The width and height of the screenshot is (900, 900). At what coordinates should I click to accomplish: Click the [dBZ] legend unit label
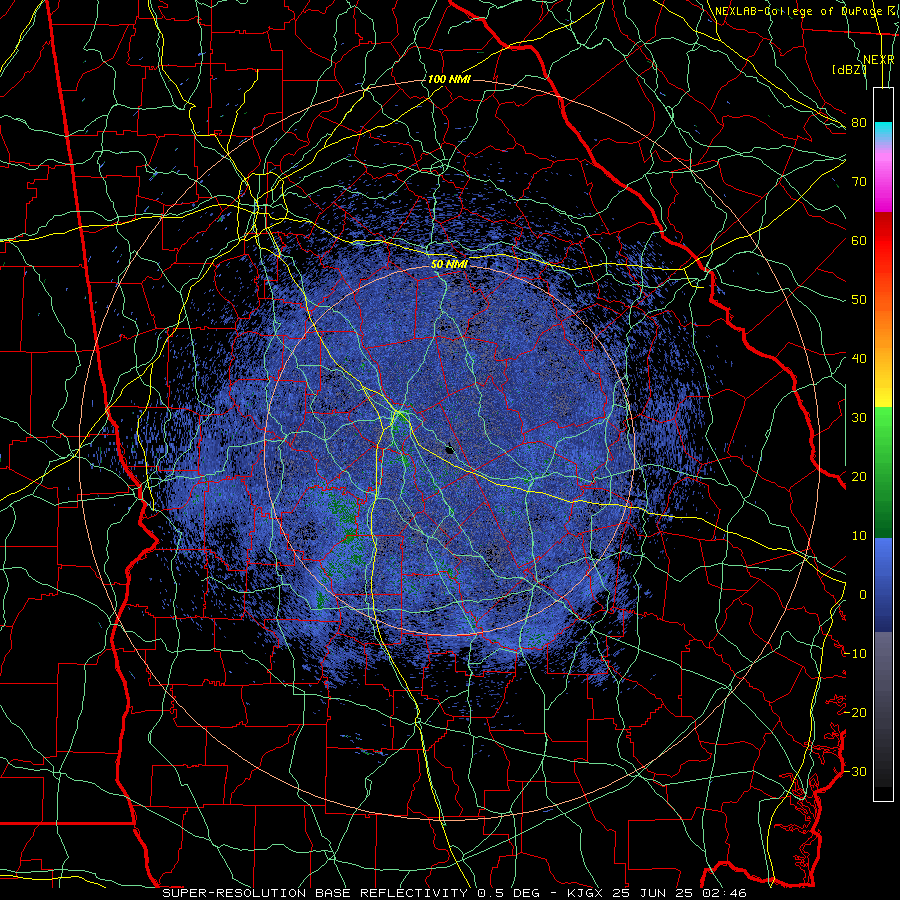[849, 70]
